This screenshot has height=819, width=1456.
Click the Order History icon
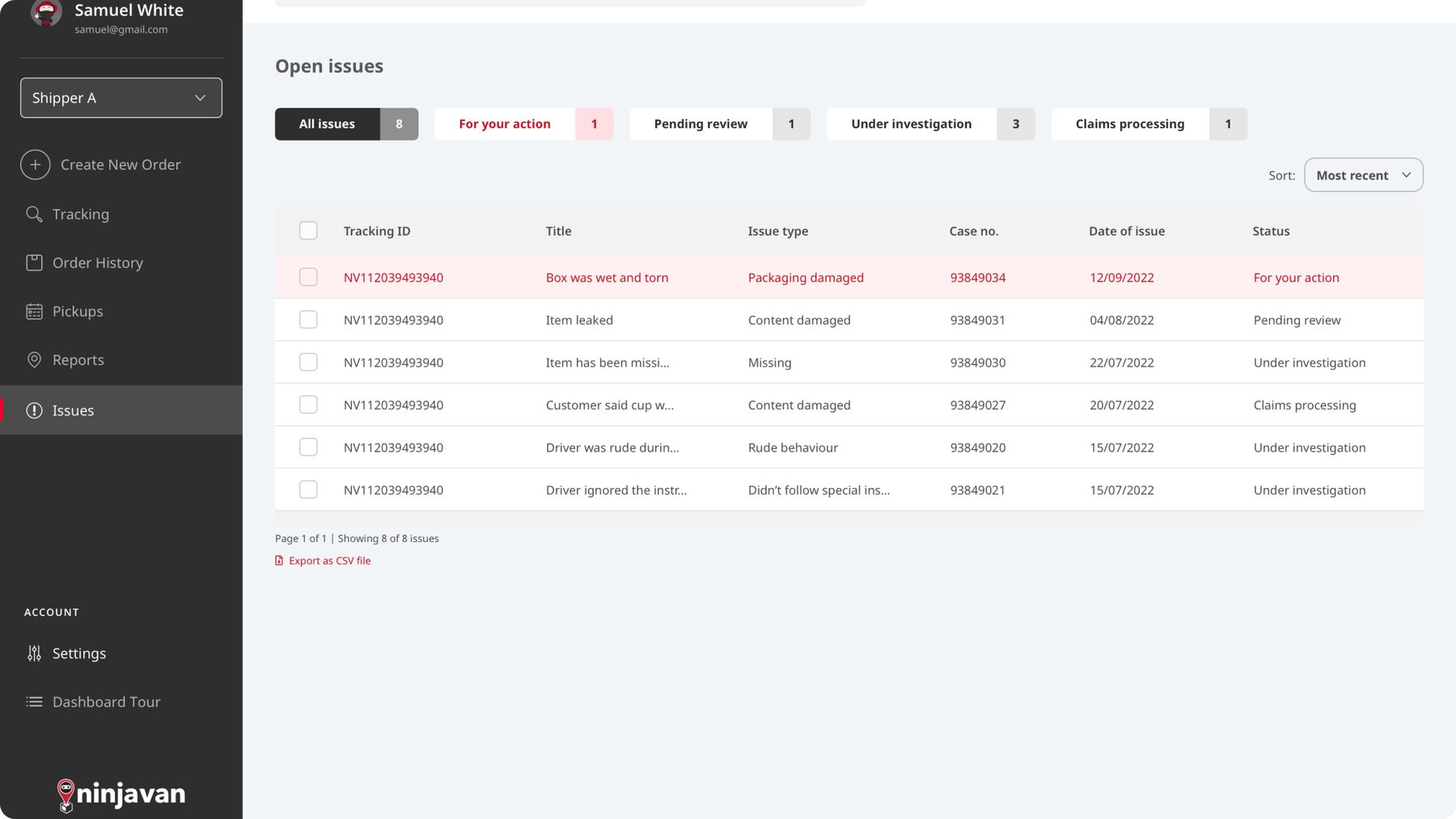point(34,262)
